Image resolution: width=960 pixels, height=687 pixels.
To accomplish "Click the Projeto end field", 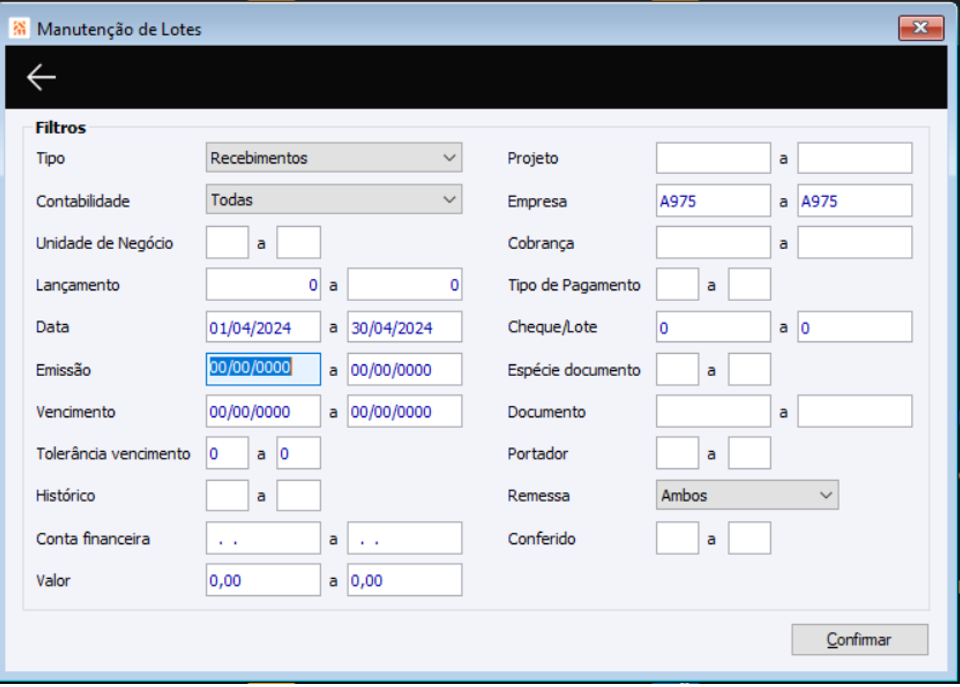I will click(x=855, y=158).
